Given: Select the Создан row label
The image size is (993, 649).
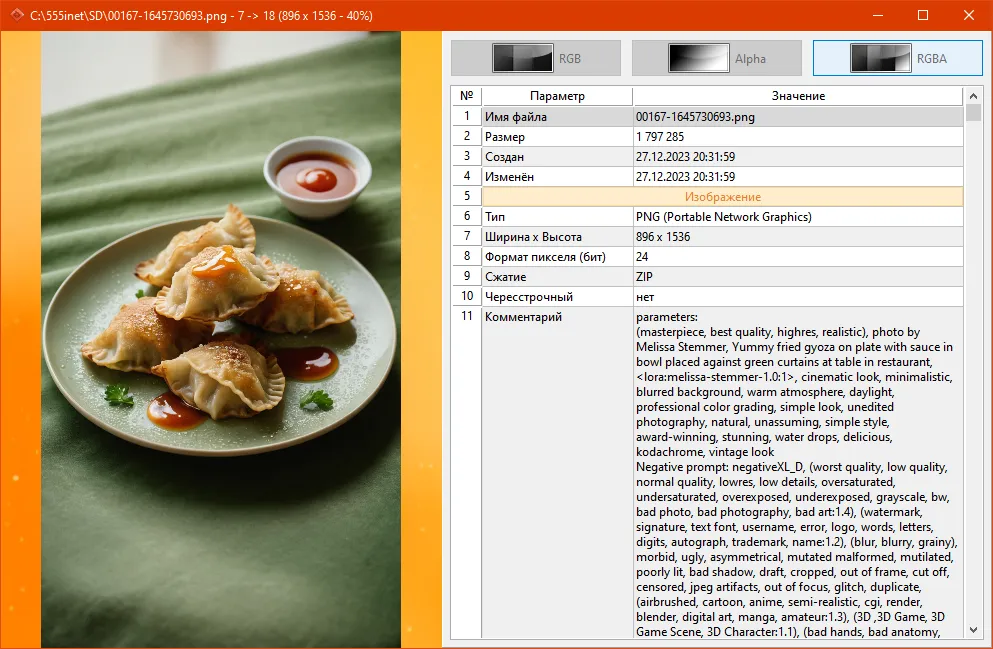Looking at the screenshot, I should pos(557,156).
